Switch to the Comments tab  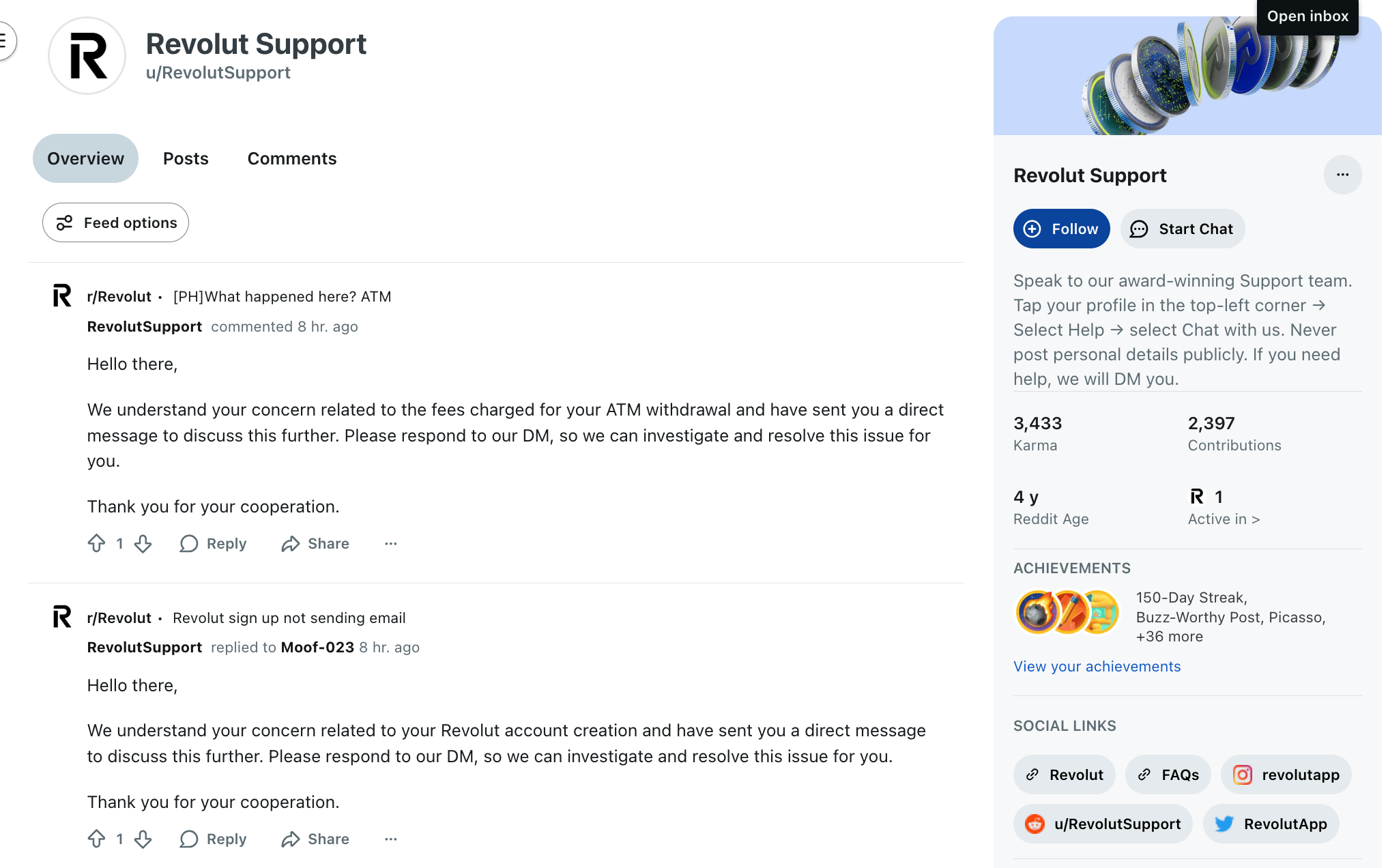point(291,158)
